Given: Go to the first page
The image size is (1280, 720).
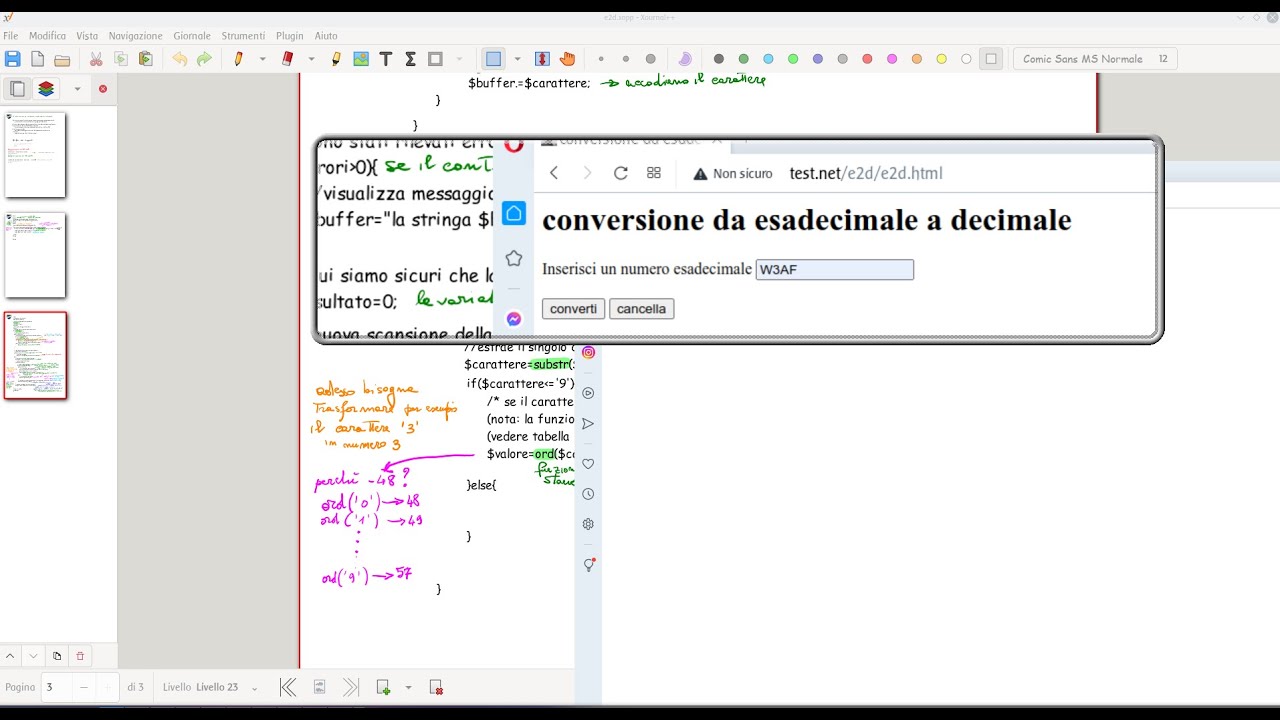Looking at the screenshot, I should (288, 687).
